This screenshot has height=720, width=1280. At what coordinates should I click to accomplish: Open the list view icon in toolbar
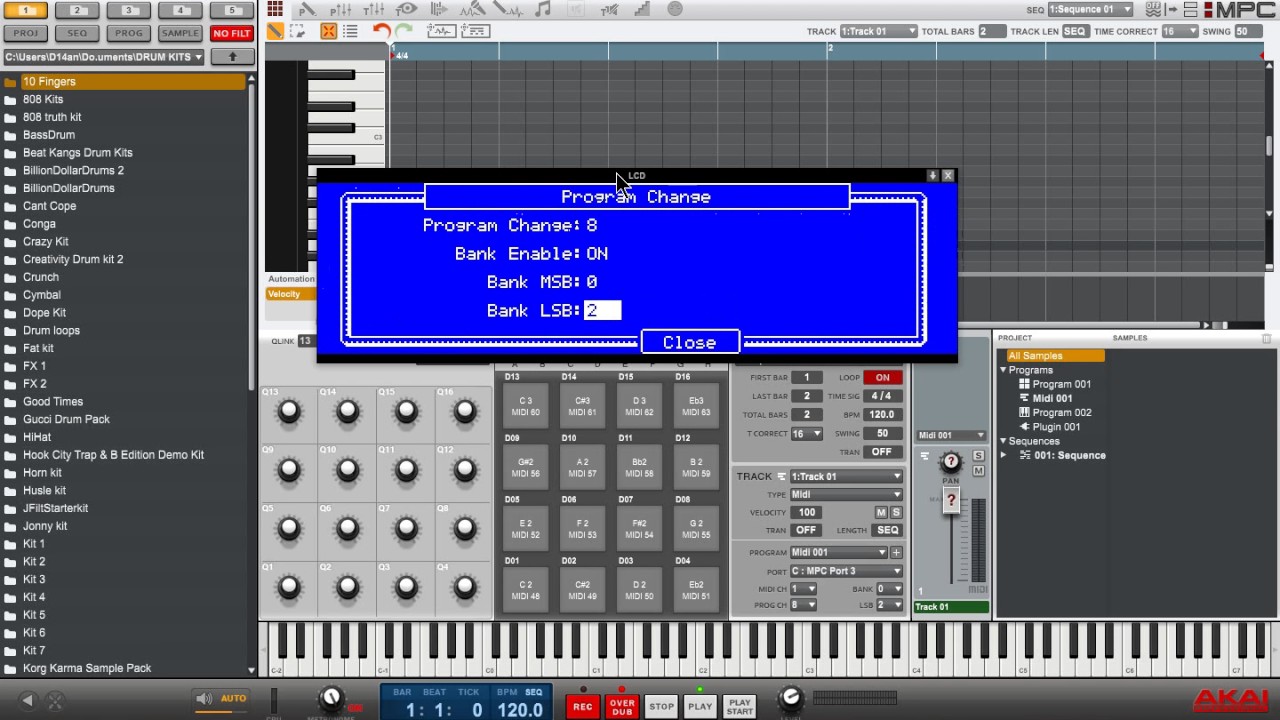350,31
